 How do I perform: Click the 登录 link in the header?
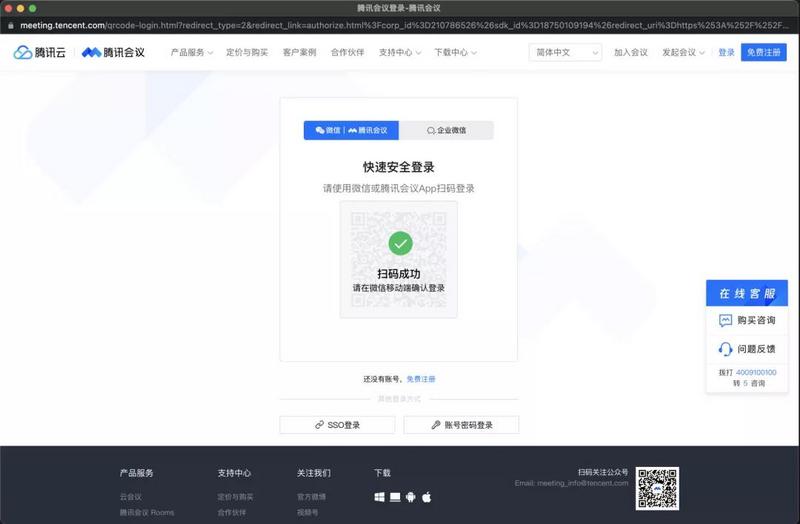[x=727, y=52]
